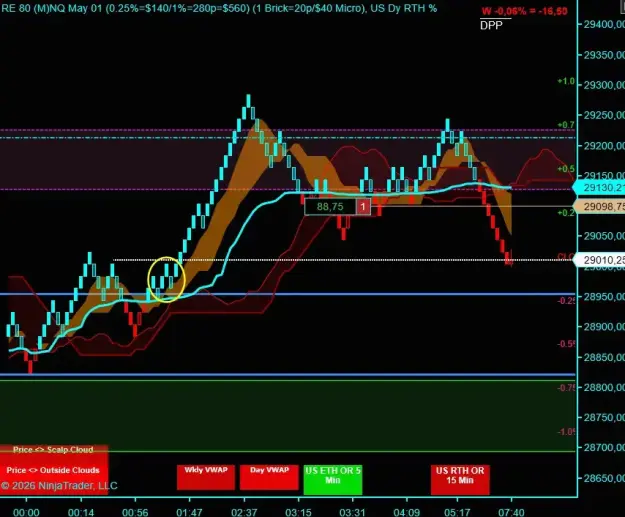Viewport: 625px width, 517px height.
Task: Click the green US ETH OR 5 Min box
Action: [333, 480]
